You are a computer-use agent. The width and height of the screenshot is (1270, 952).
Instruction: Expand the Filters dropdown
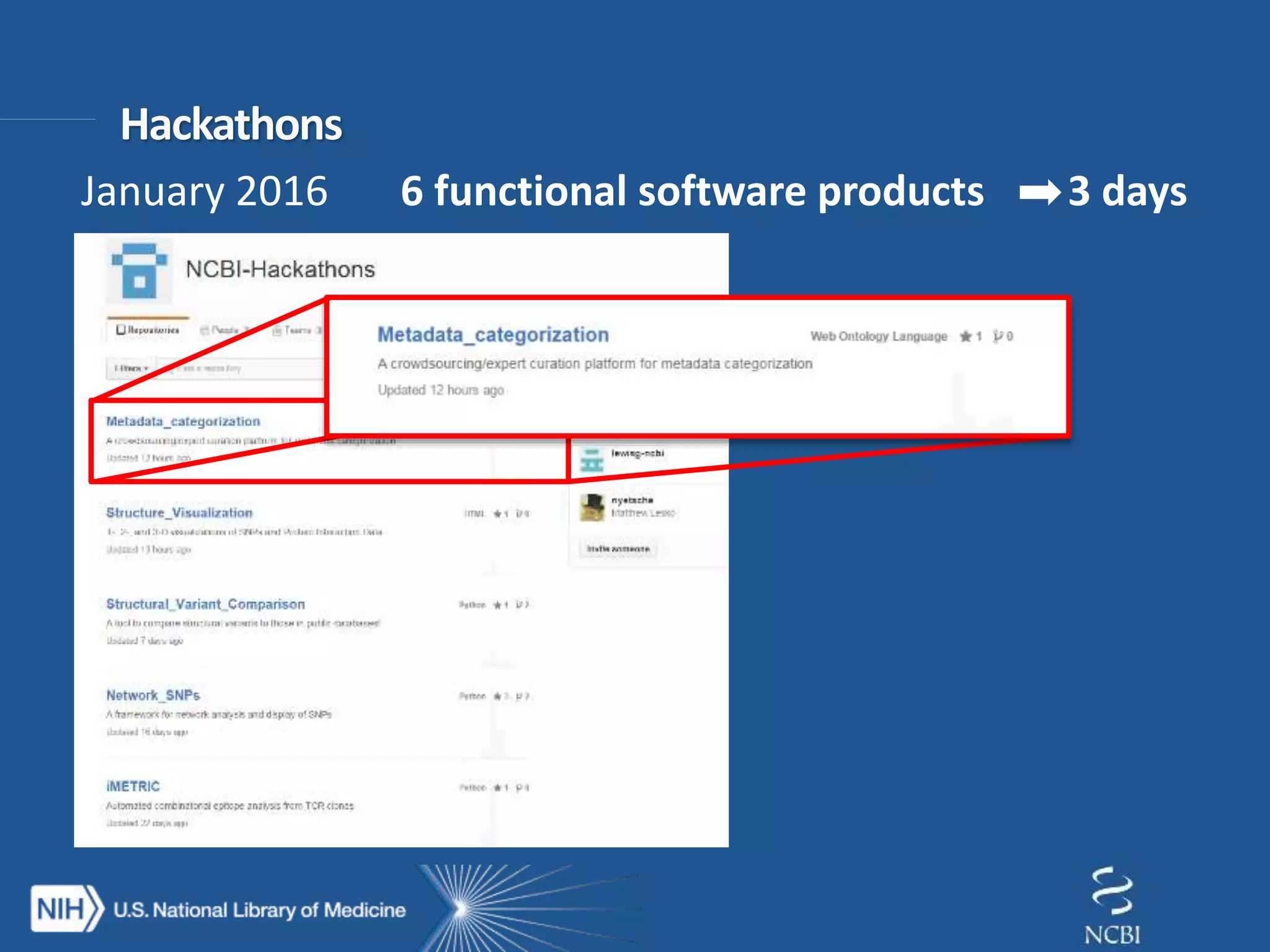(x=131, y=368)
